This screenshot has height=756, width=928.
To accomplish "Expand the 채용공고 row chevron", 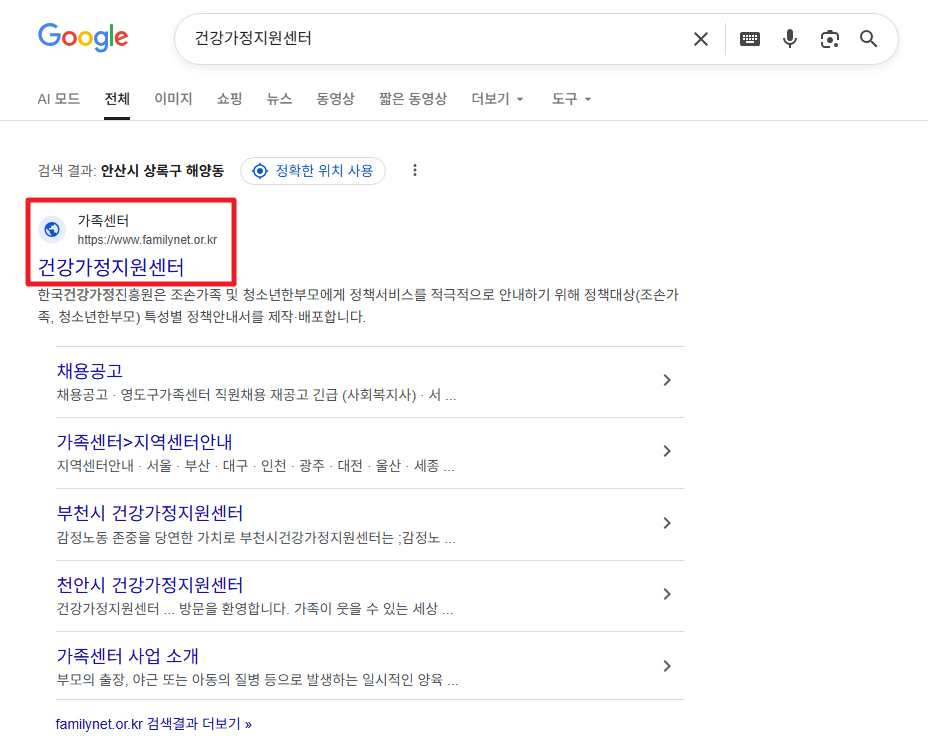I will coord(667,380).
